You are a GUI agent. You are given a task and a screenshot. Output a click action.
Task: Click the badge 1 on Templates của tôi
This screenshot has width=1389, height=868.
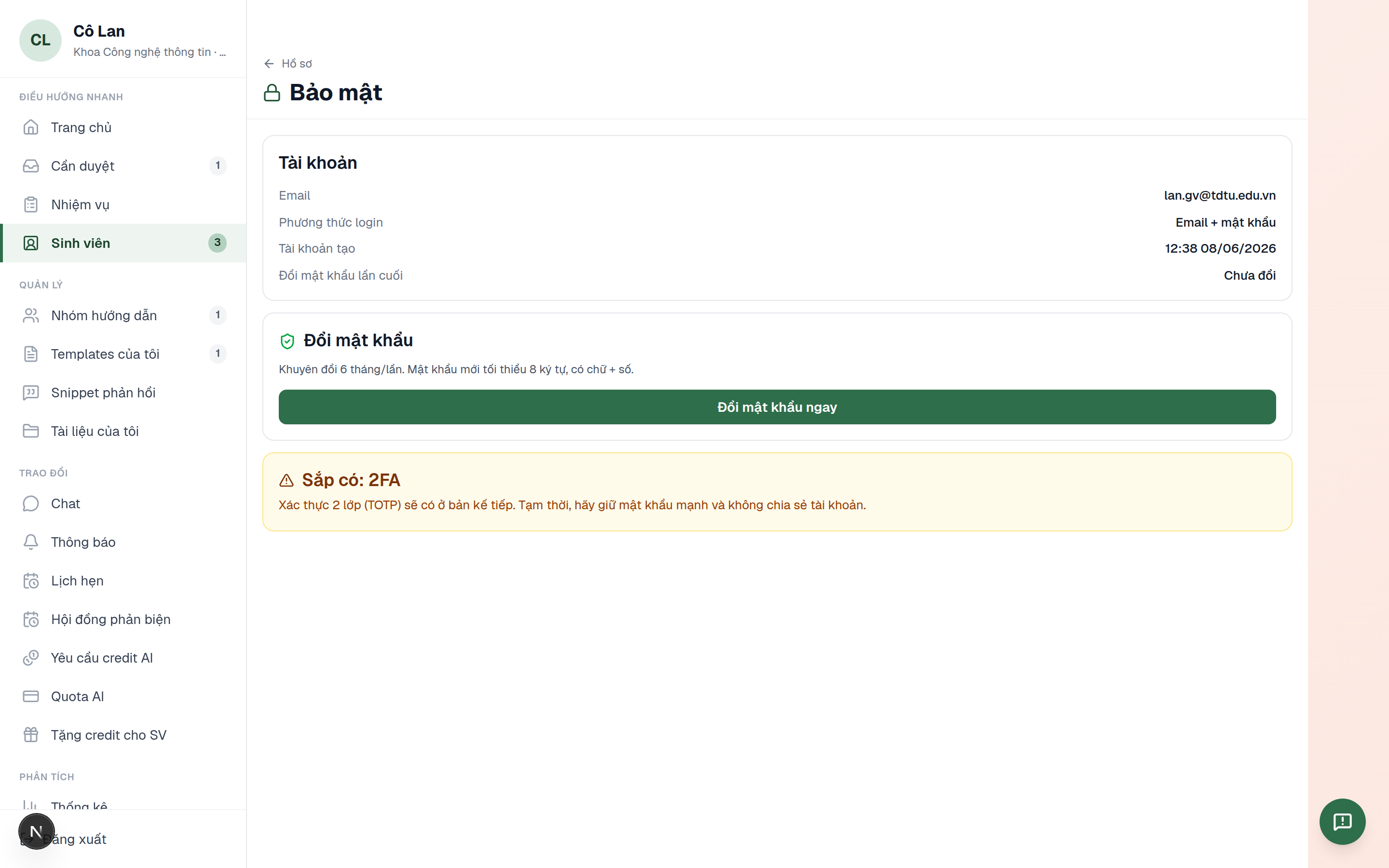[218, 353]
